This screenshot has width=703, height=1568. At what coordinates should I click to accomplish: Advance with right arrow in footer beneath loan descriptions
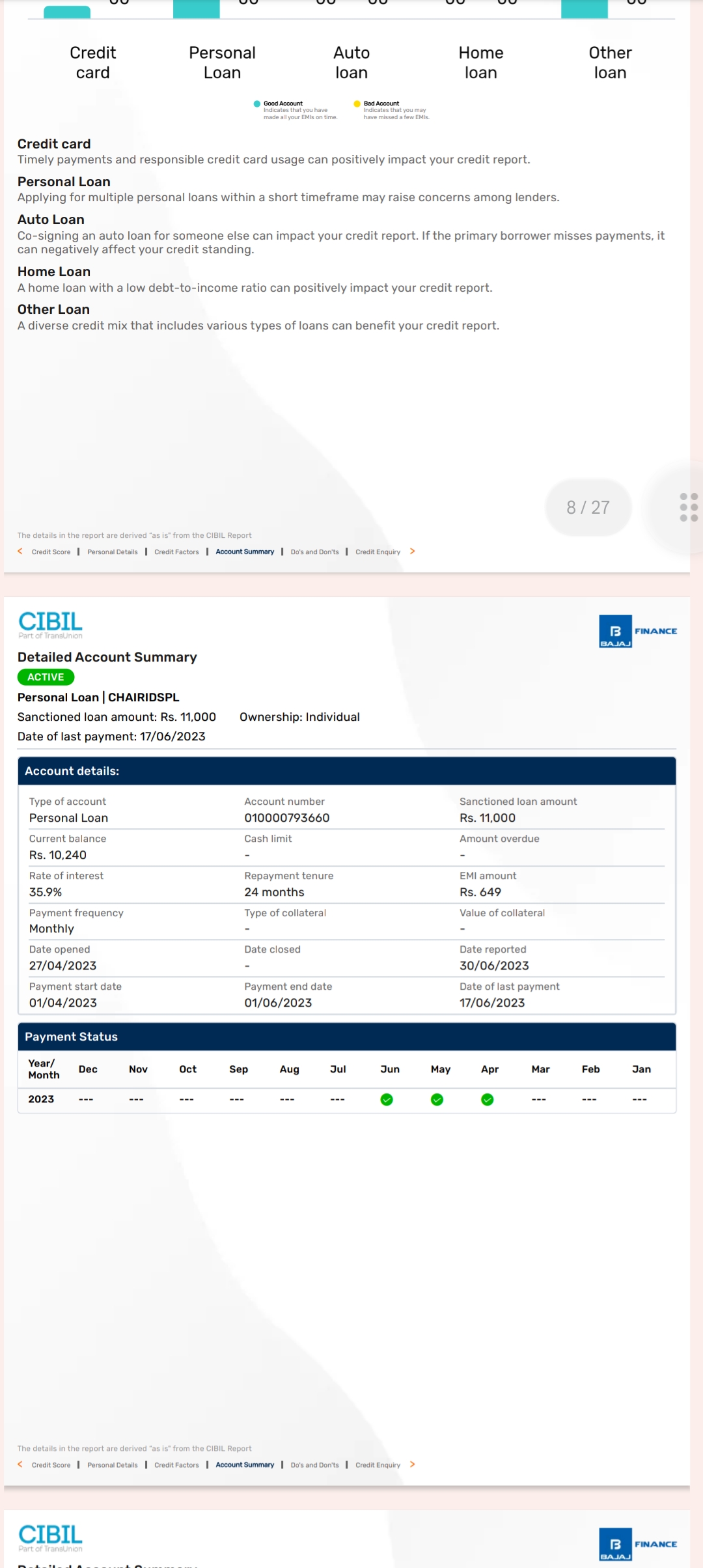[412, 552]
